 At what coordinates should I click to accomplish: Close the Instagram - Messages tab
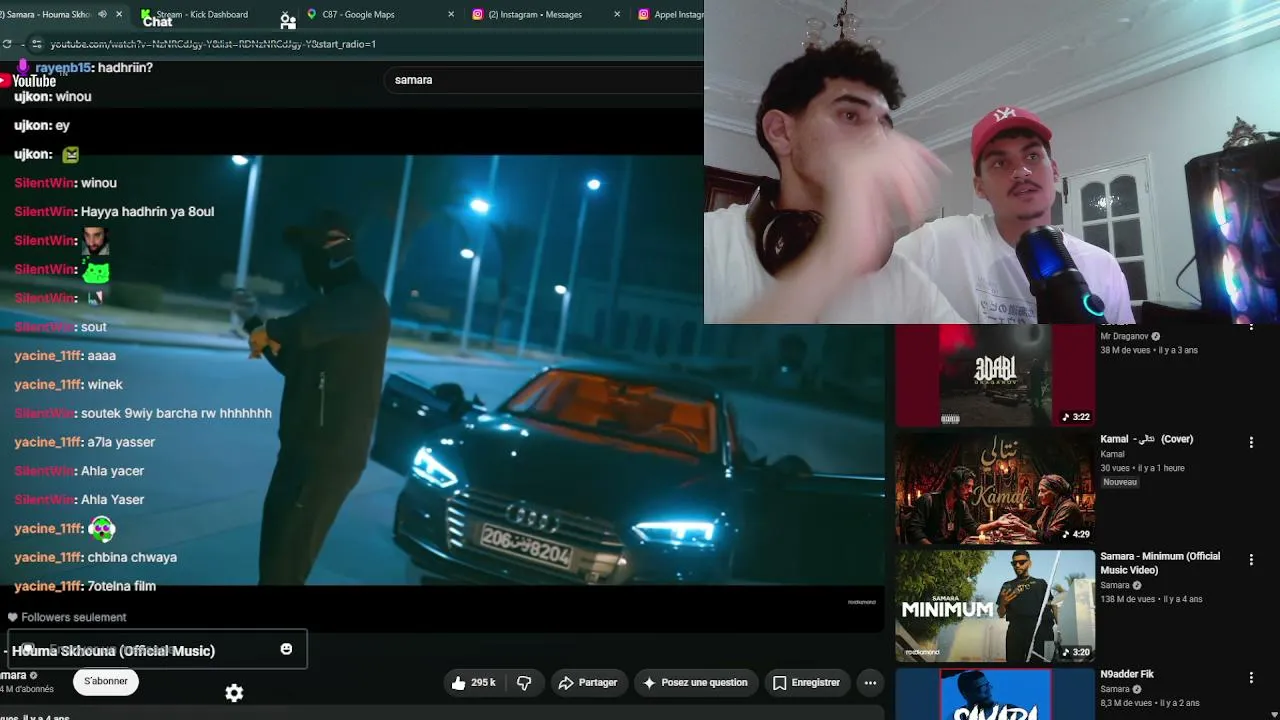(x=616, y=15)
